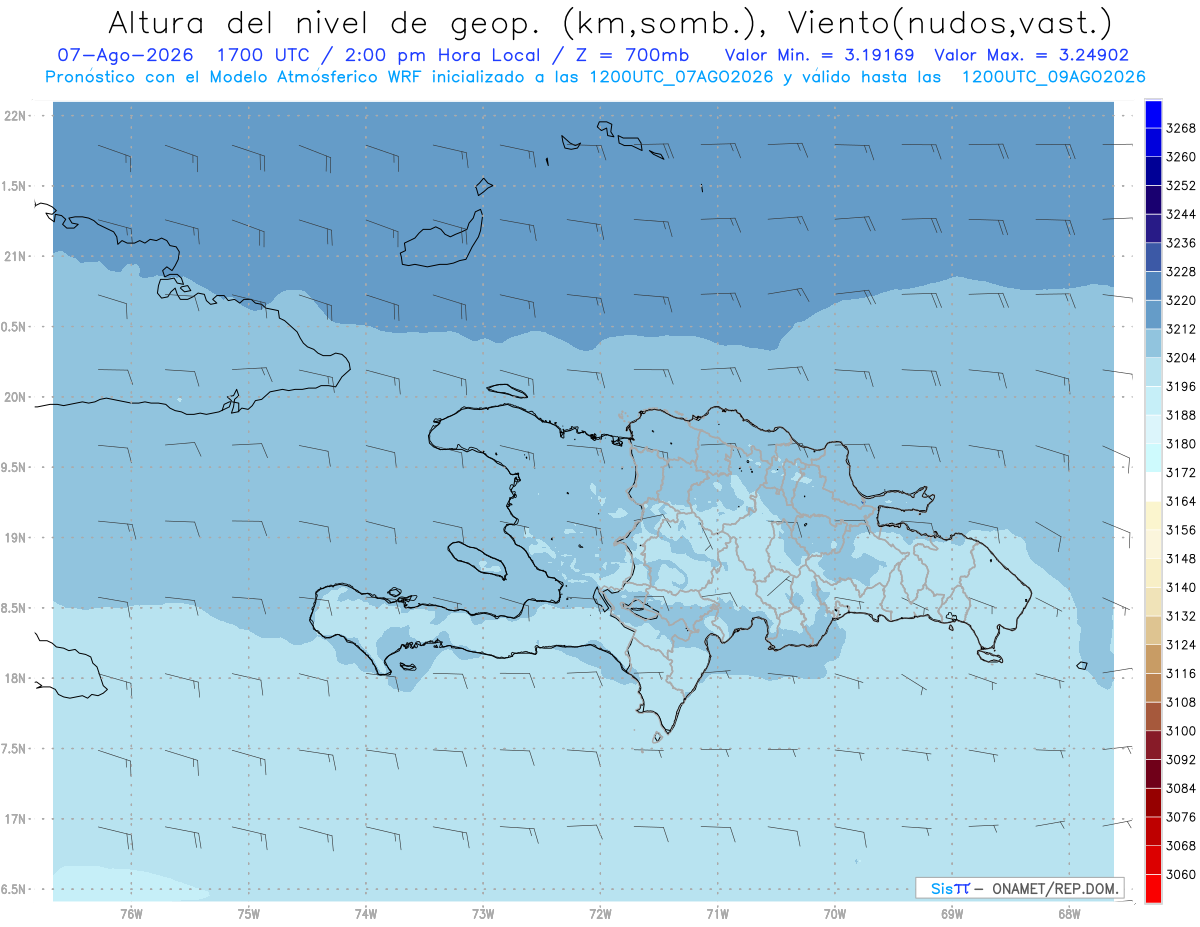Pick the bright blue swatch above 3268

tap(1152, 114)
